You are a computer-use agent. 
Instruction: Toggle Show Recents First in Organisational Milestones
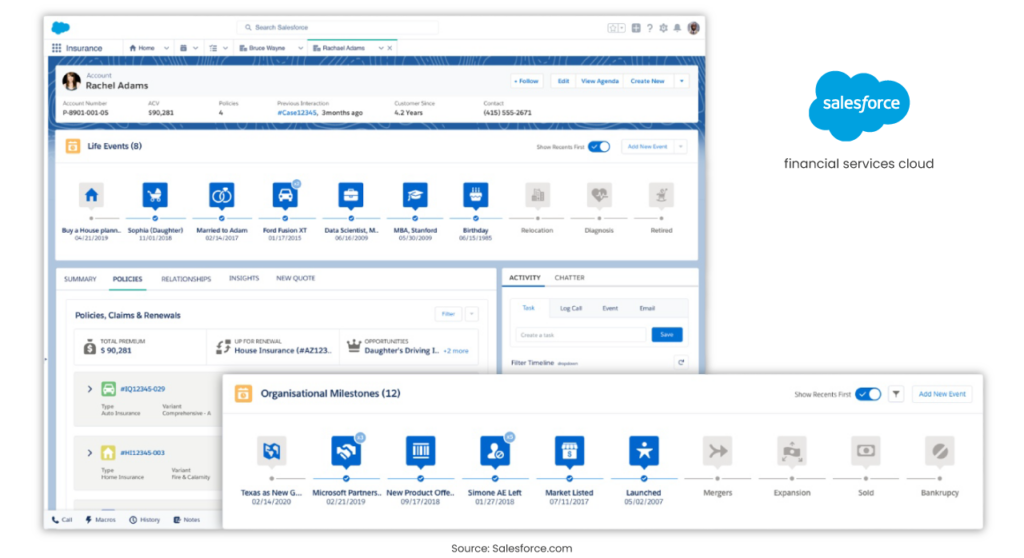point(869,394)
